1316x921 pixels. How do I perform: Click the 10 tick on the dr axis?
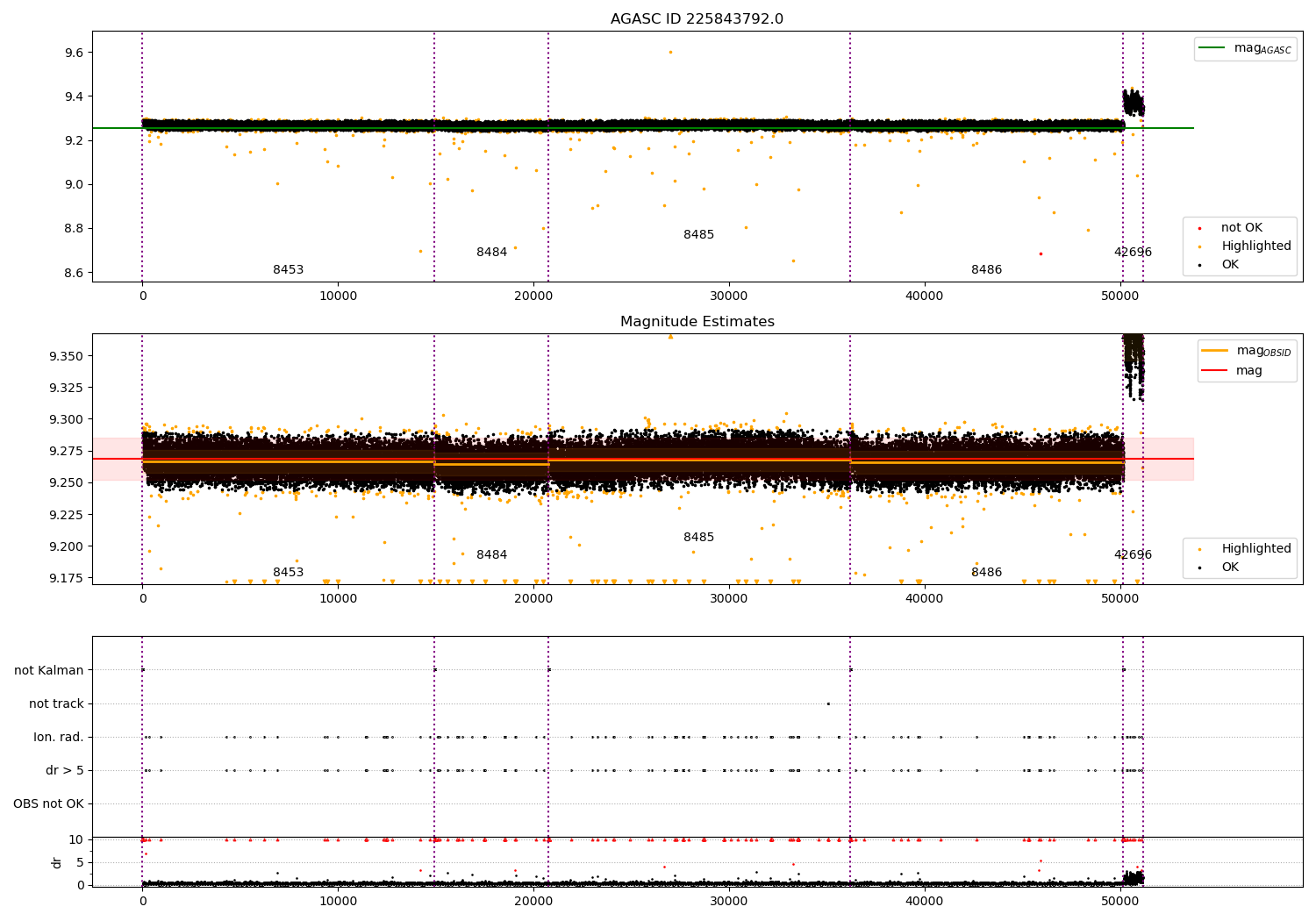[x=77, y=839]
